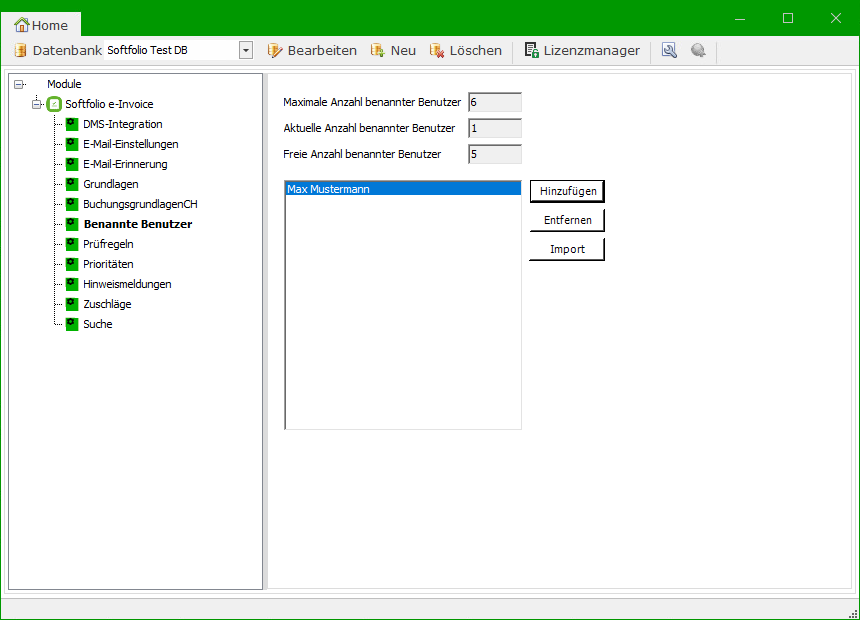Viewport: 860px width, 620px height.
Task: Click the grey globe icon in toolbar
Action: click(698, 50)
